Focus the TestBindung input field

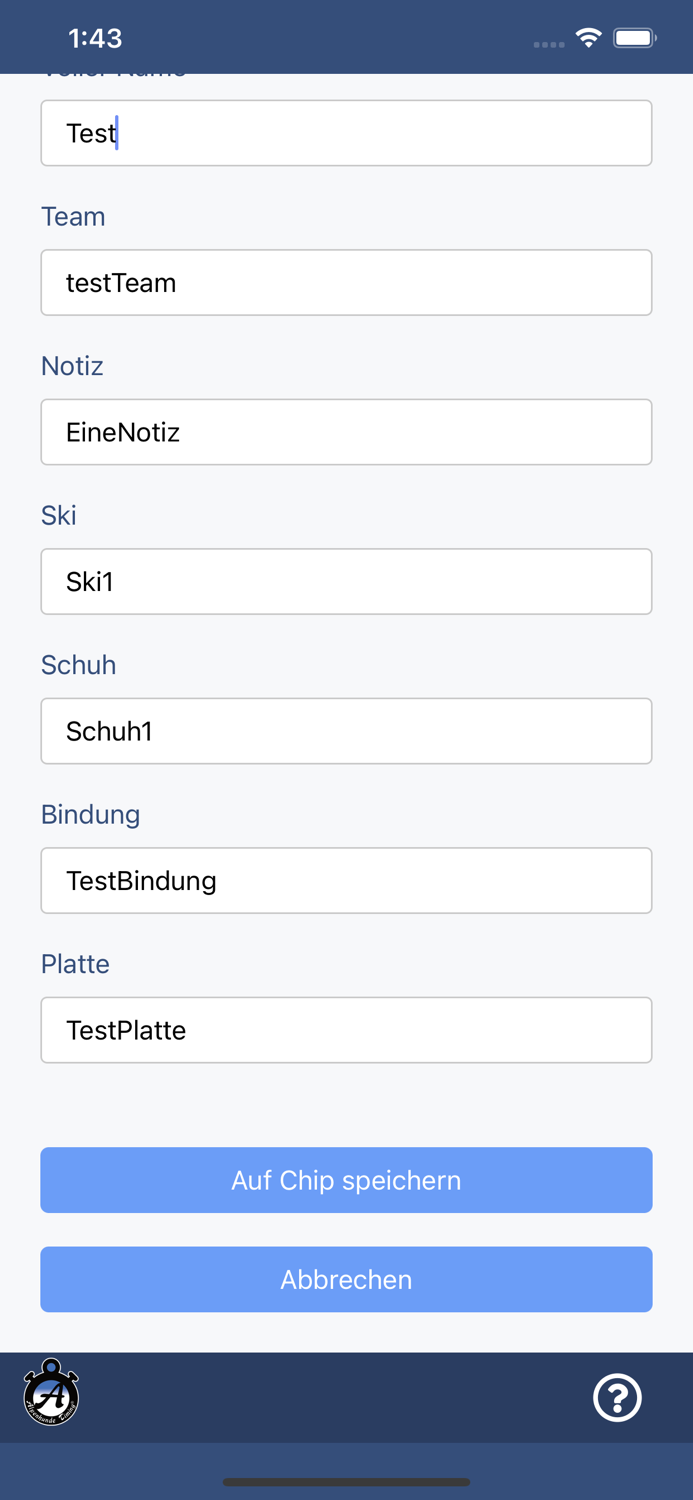[346, 881]
